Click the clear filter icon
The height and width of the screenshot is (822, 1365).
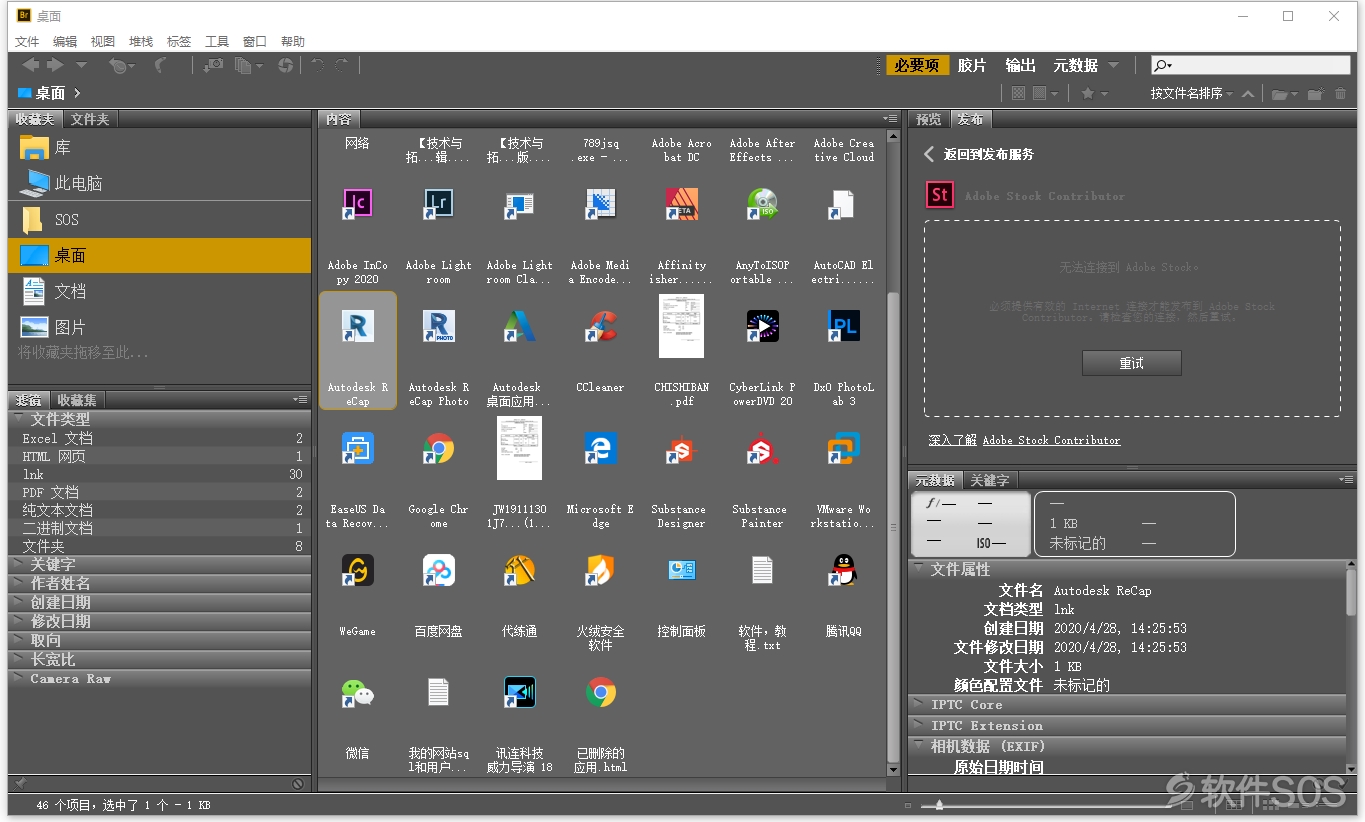[x=298, y=783]
